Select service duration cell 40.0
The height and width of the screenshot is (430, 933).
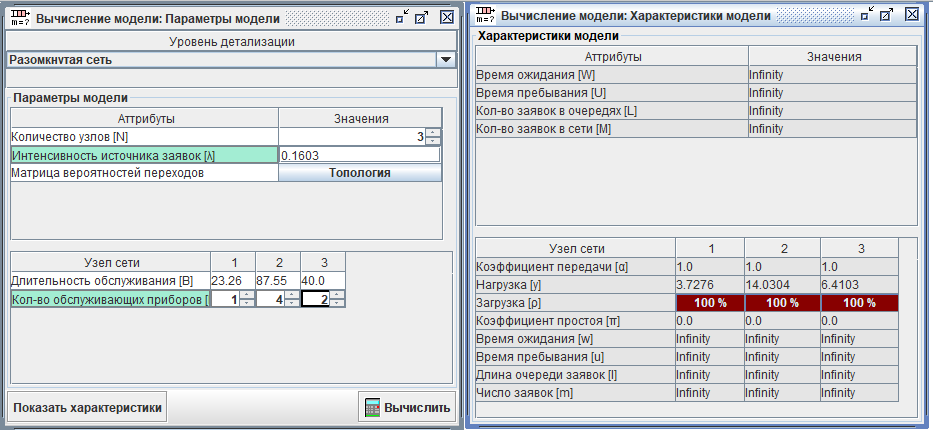[323, 281]
